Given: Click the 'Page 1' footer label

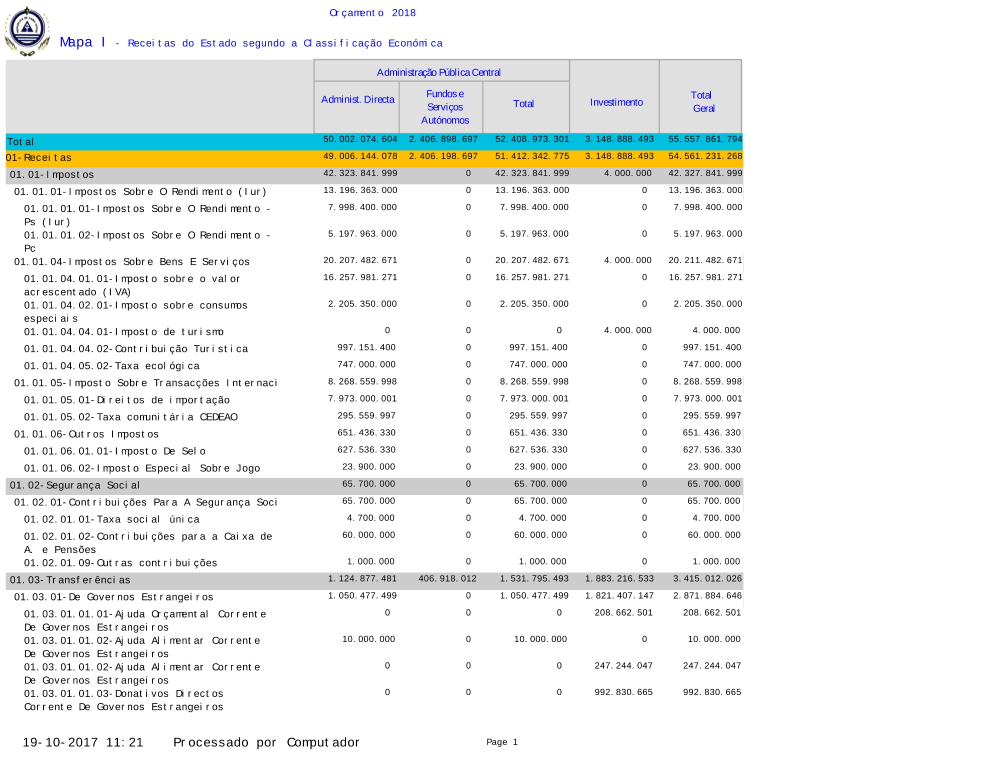Looking at the screenshot, I should coord(501,742).
